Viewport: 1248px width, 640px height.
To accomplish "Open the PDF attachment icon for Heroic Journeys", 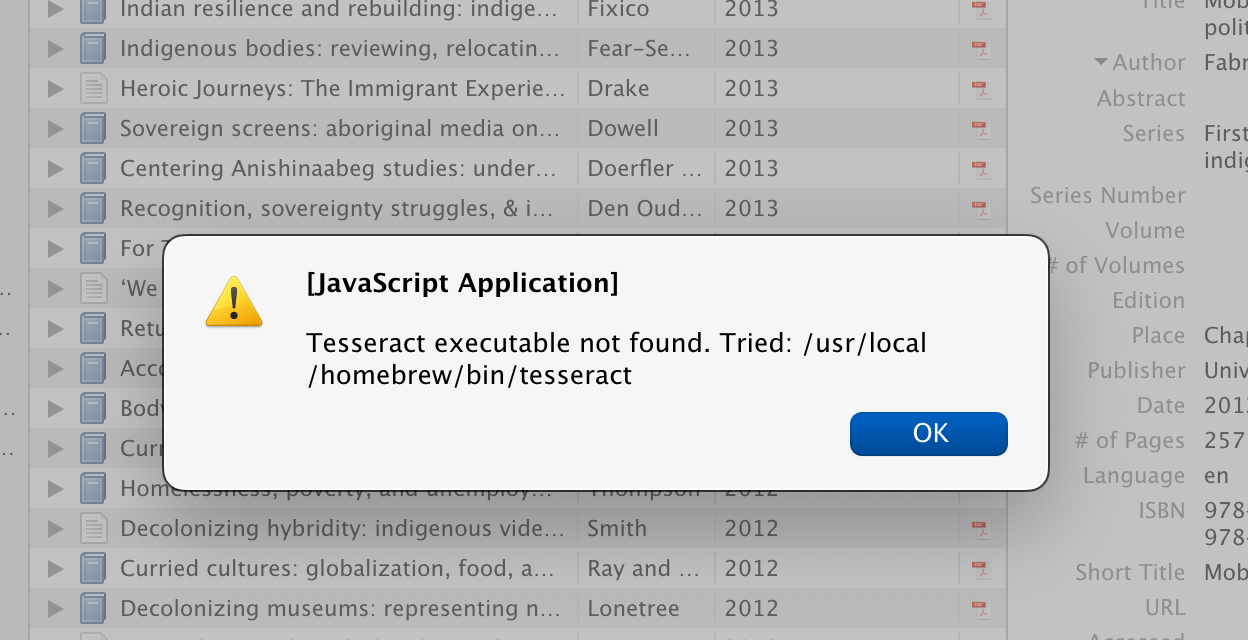I will (980, 88).
